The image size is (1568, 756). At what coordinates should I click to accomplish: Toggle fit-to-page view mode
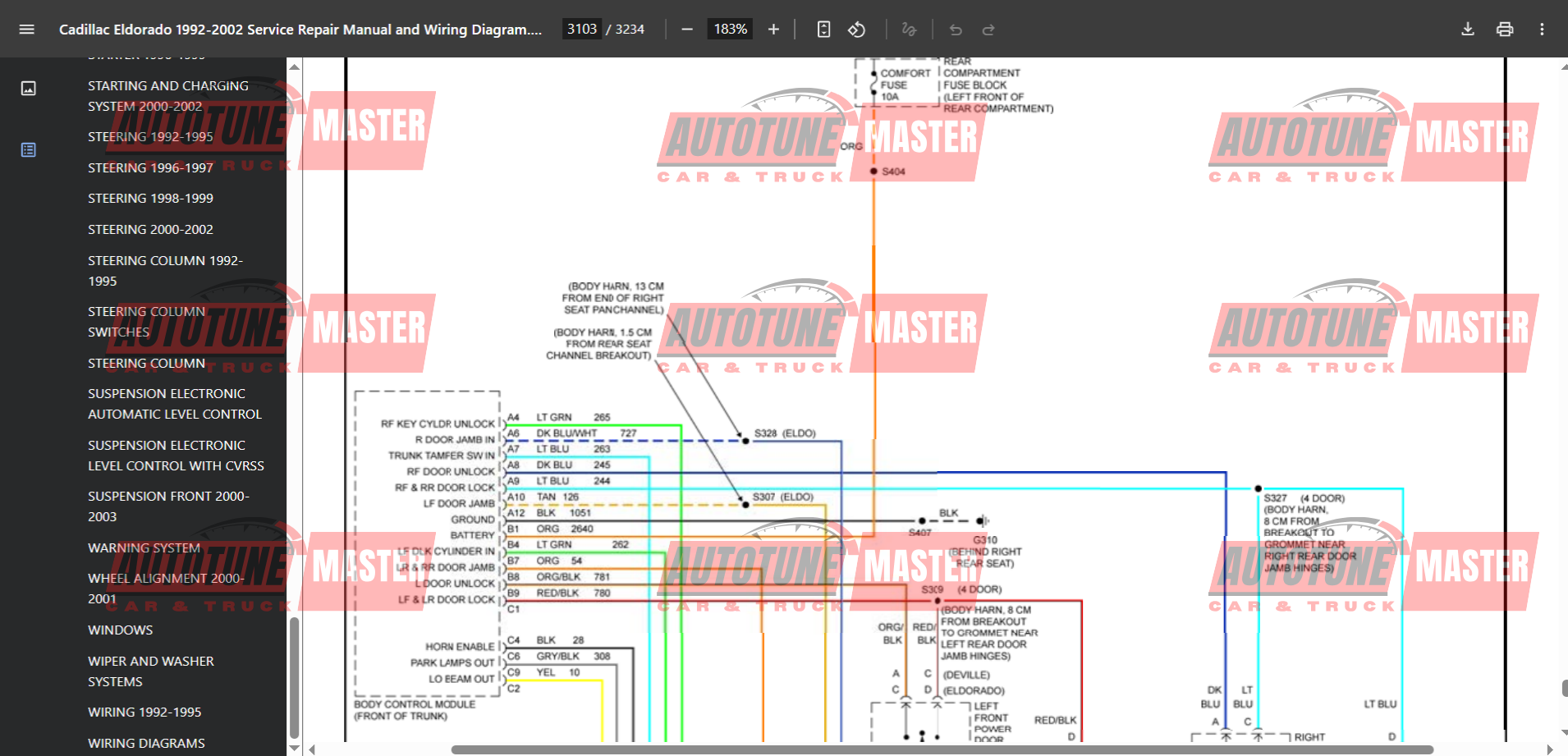click(x=823, y=29)
